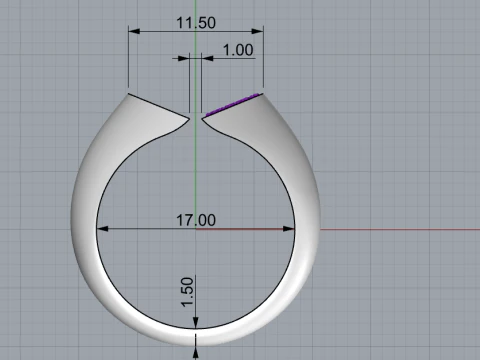Pick the purple highlighted edge on ring
Viewport: 480px width, 360px height.
[x=232, y=105]
